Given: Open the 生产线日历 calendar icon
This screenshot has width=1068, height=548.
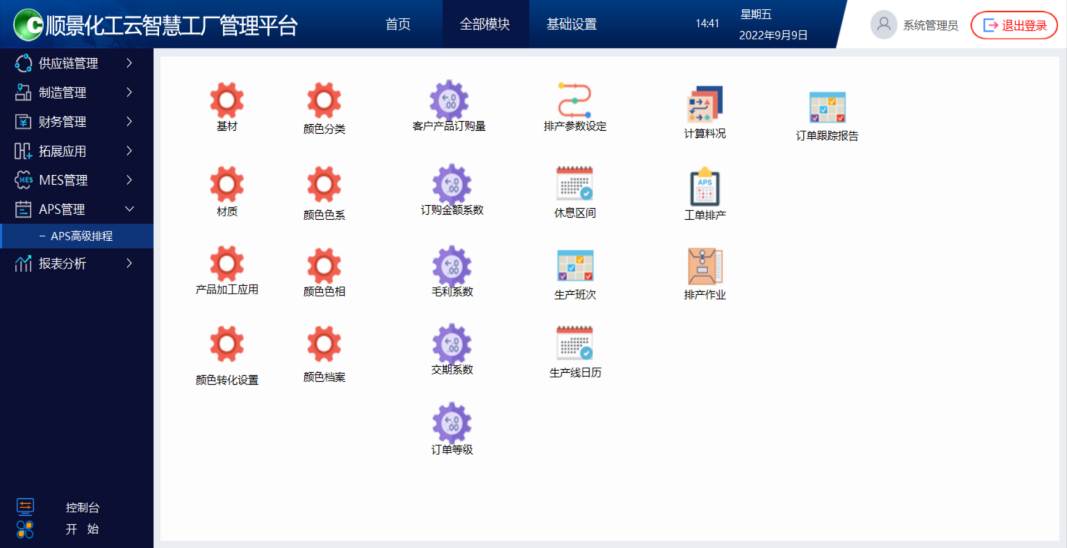Looking at the screenshot, I should [x=575, y=344].
